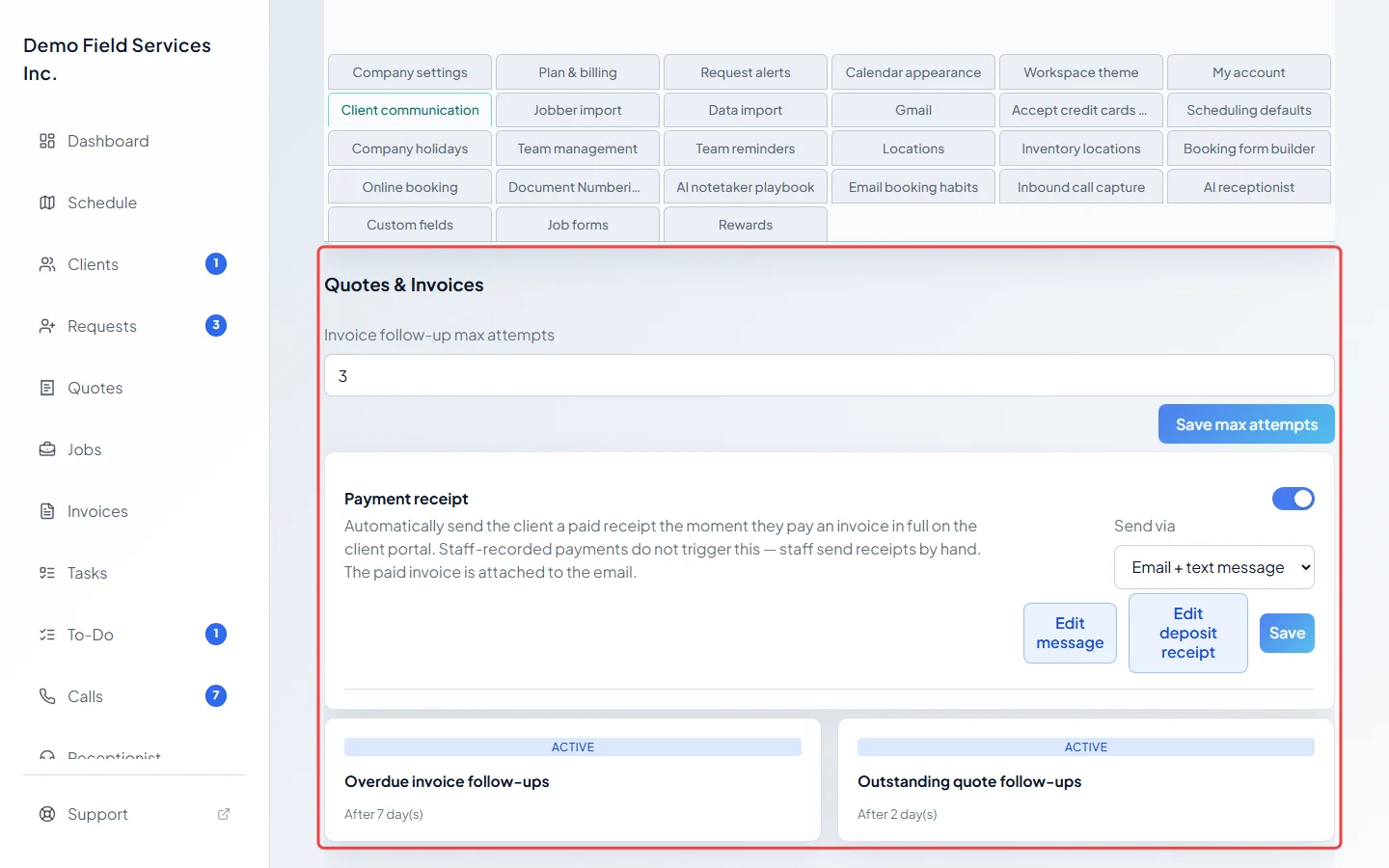
Task: Open the AI receptionist tab
Action: [1249, 187]
